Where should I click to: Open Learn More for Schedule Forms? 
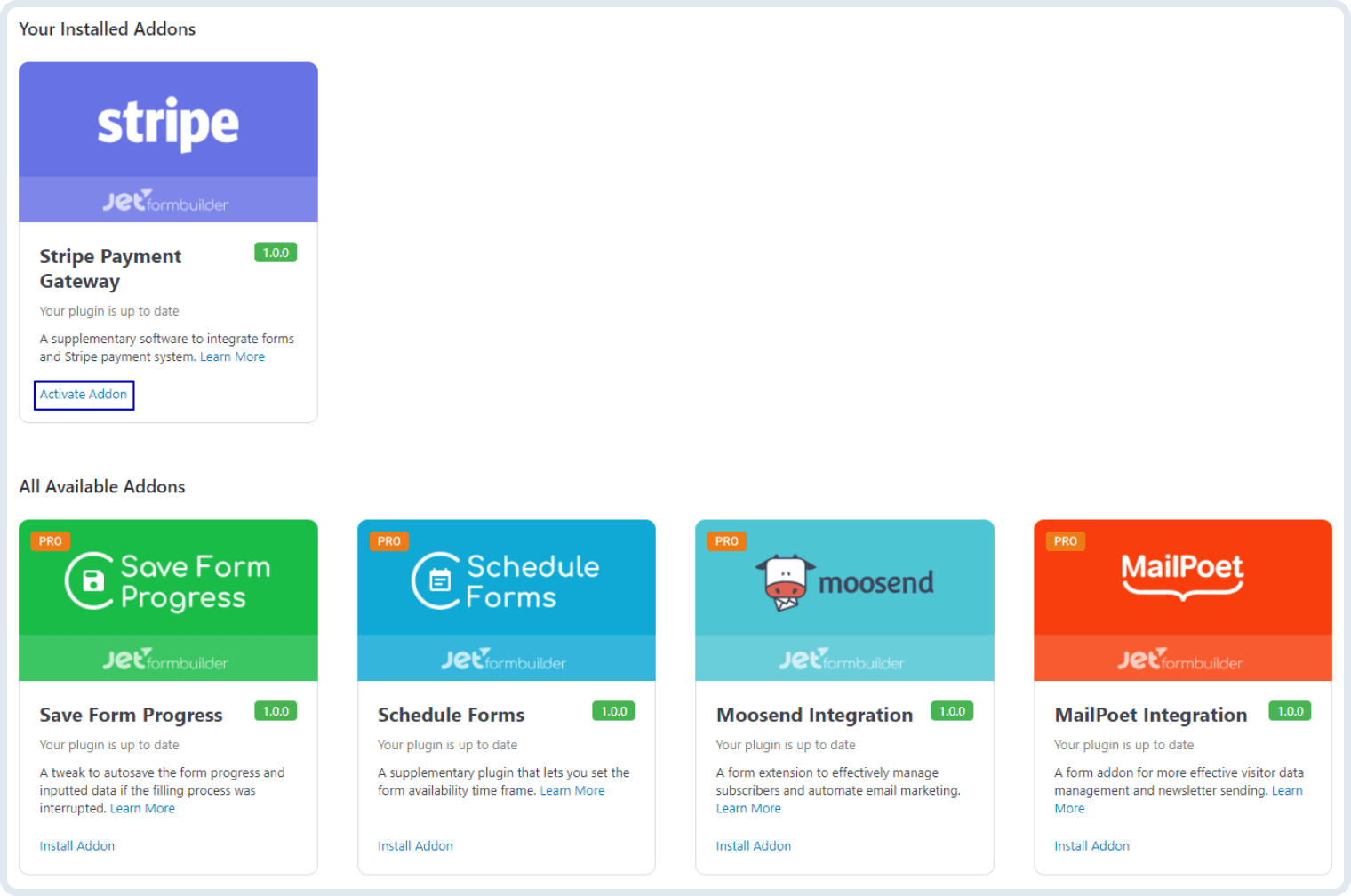point(572,790)
